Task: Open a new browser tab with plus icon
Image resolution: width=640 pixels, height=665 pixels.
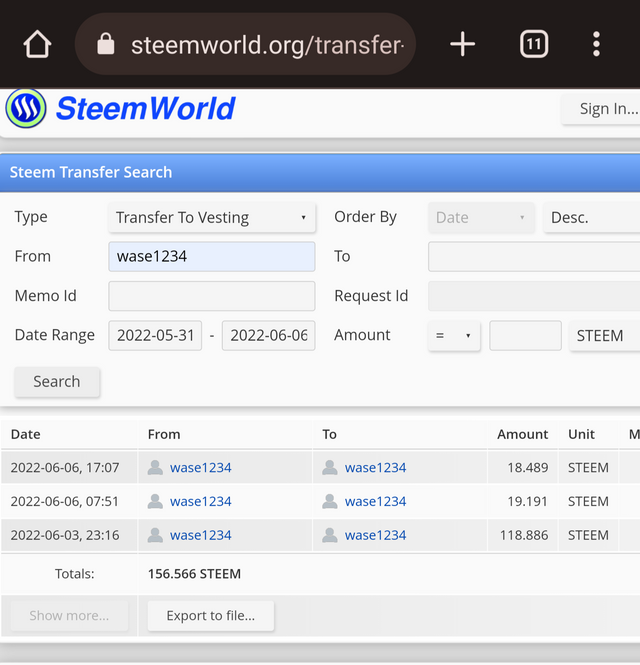Action: (x=462, y=44)
